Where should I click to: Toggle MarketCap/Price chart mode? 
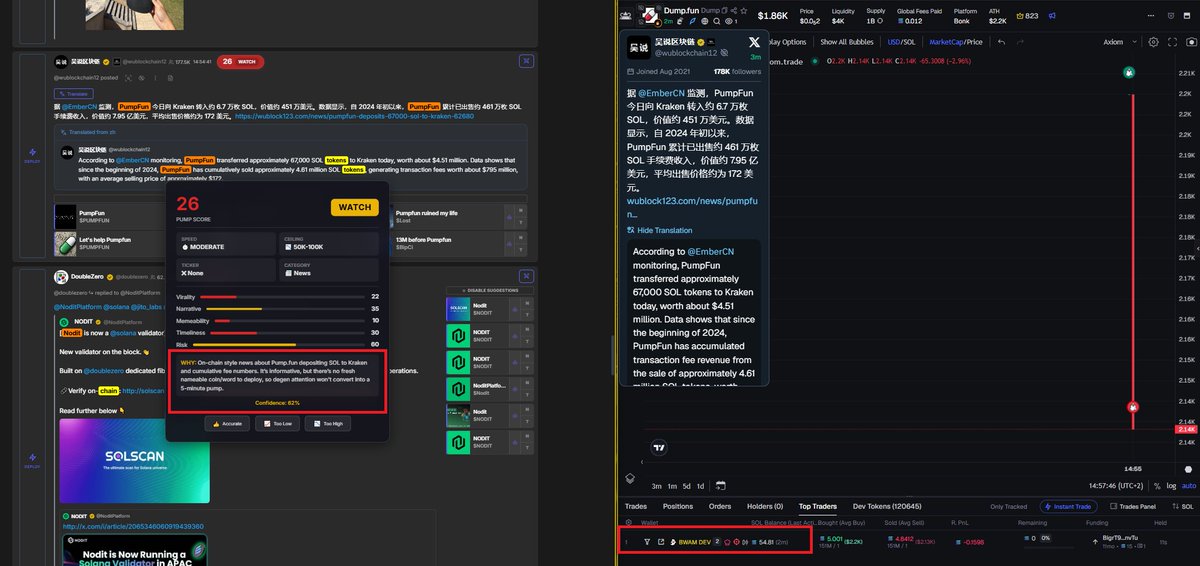click(x=956, y=42)
